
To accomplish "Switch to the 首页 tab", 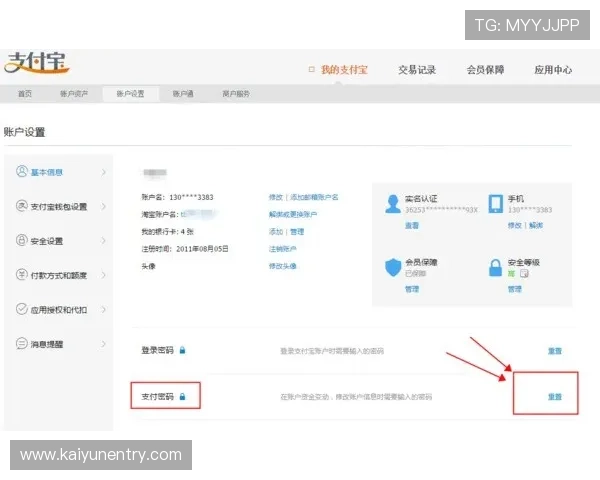I will tap(25, 94).
